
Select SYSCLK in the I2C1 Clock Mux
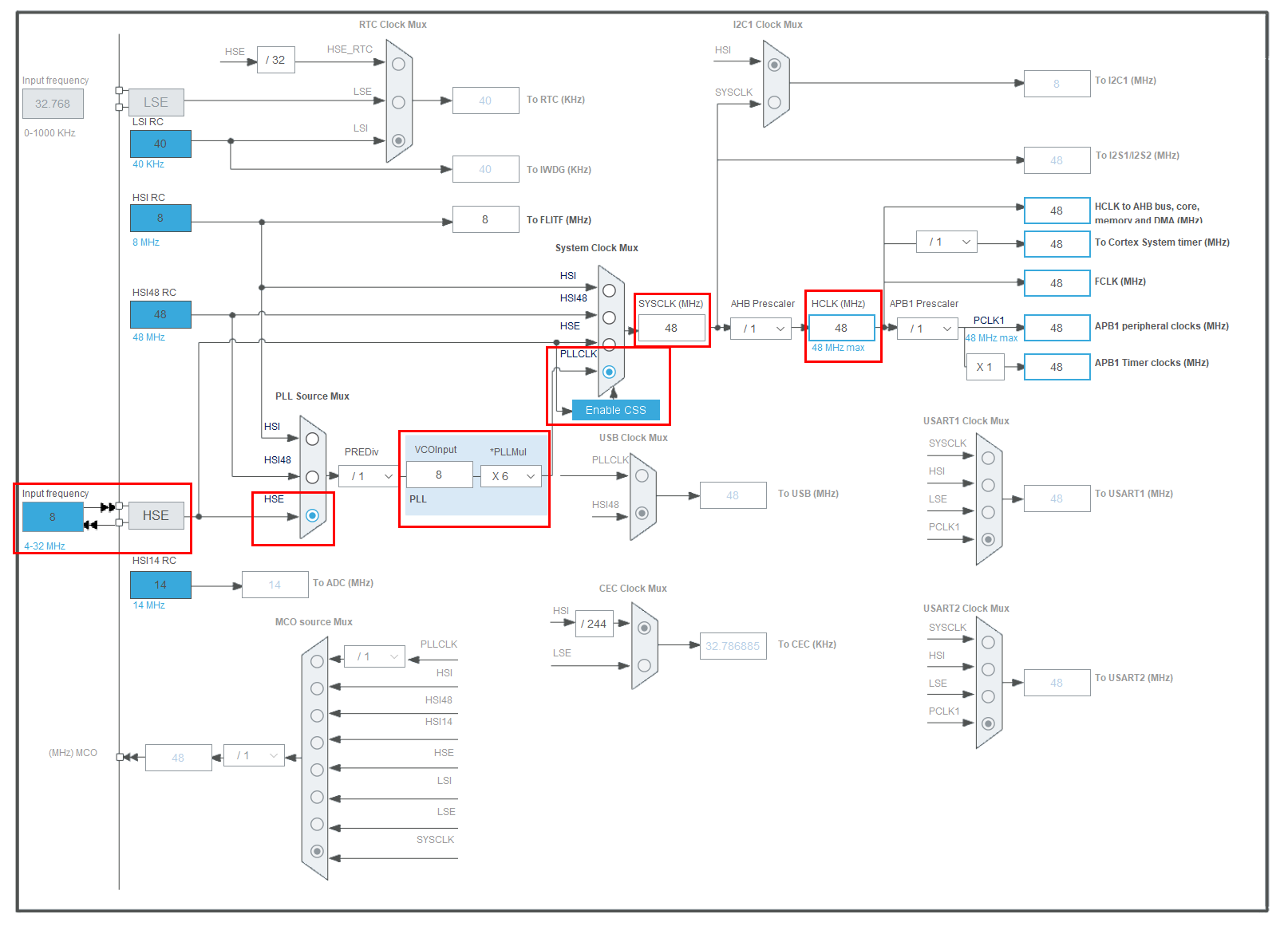(x=773, y=102)
